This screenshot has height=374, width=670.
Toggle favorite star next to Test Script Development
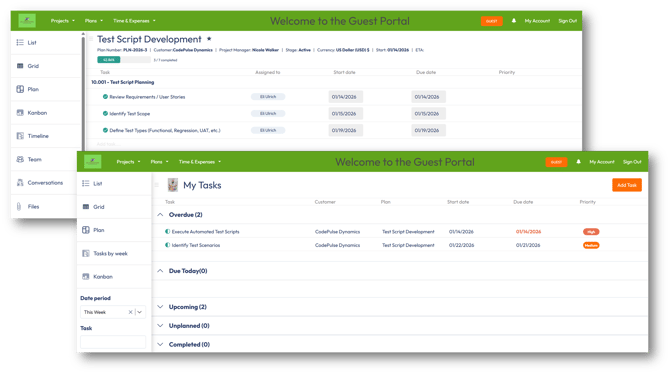[x=209, y=39]
